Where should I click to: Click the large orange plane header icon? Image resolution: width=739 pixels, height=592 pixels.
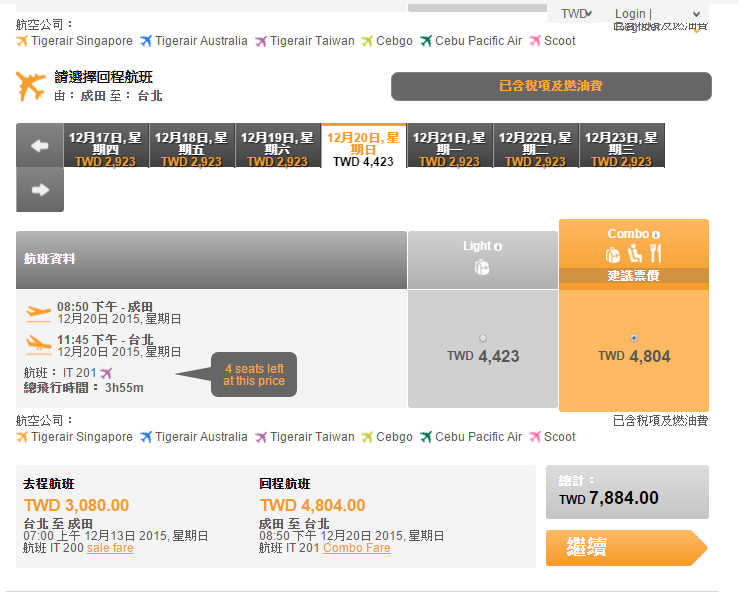click(x=31, y=86)
